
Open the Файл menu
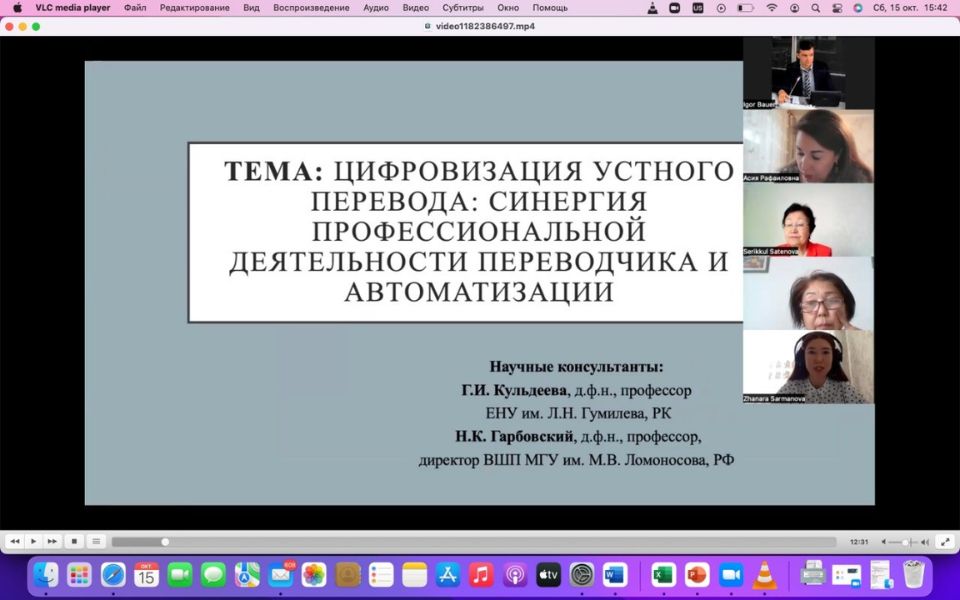(135, 8)
